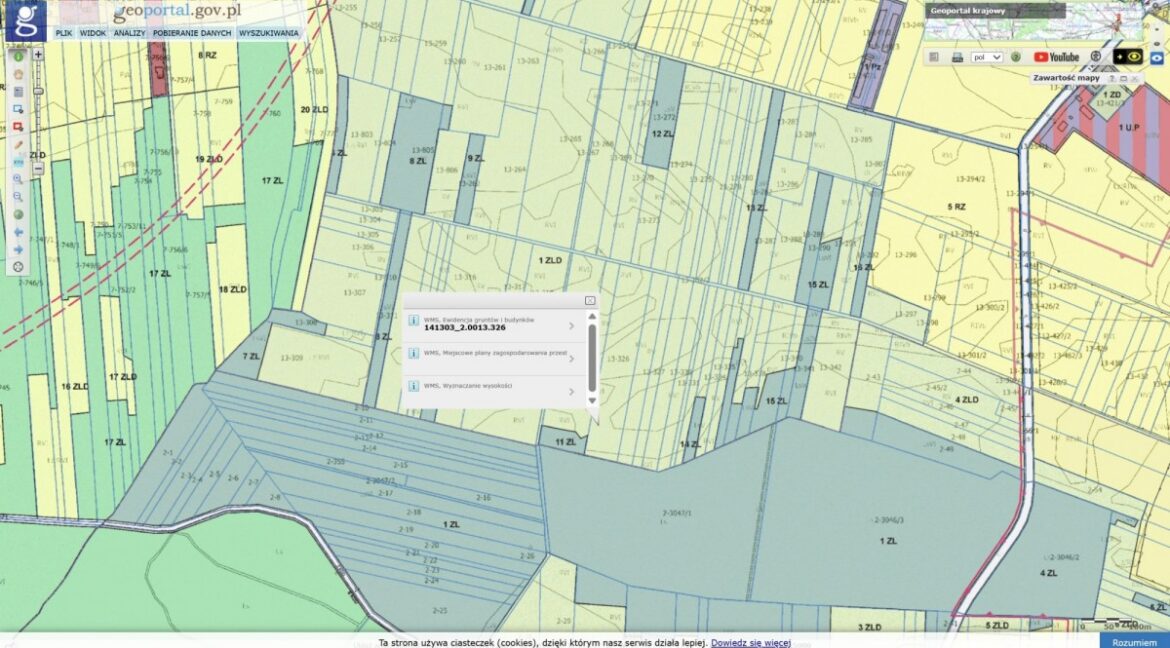1170x648 pixels.
Task: Open the 'pol' language dropdown
Action: click(987, 57)
